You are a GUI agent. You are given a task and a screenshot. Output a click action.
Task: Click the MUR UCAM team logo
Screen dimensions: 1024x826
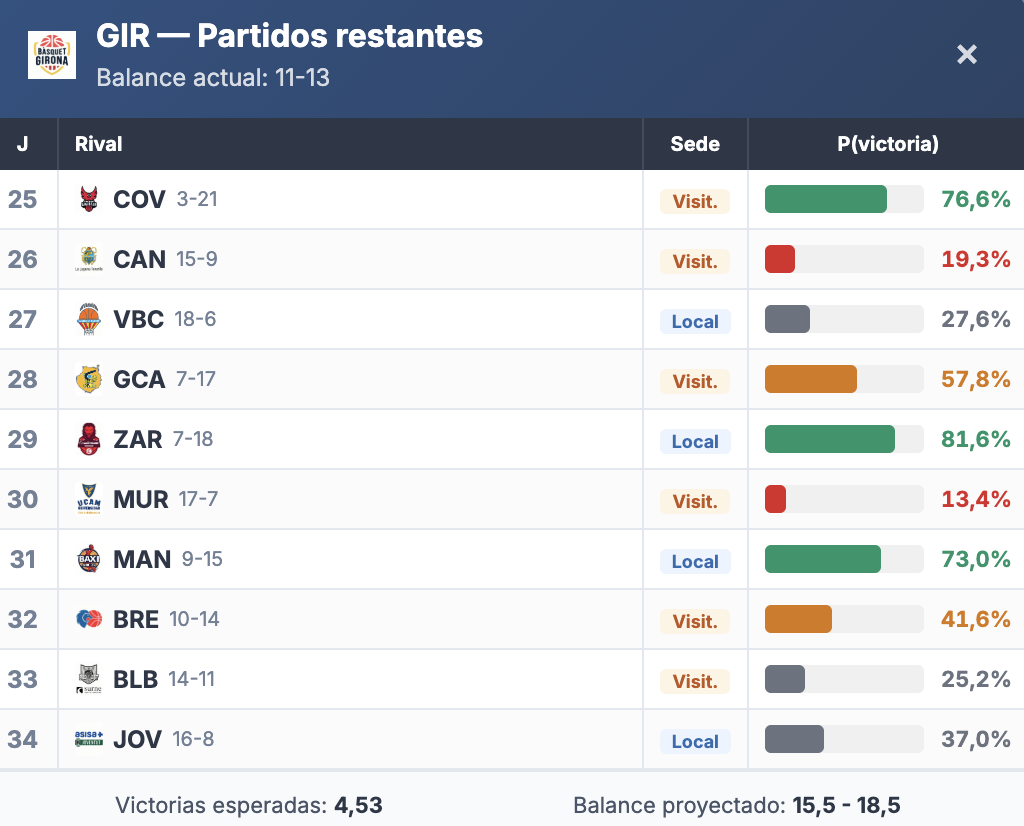pos(89,499)
